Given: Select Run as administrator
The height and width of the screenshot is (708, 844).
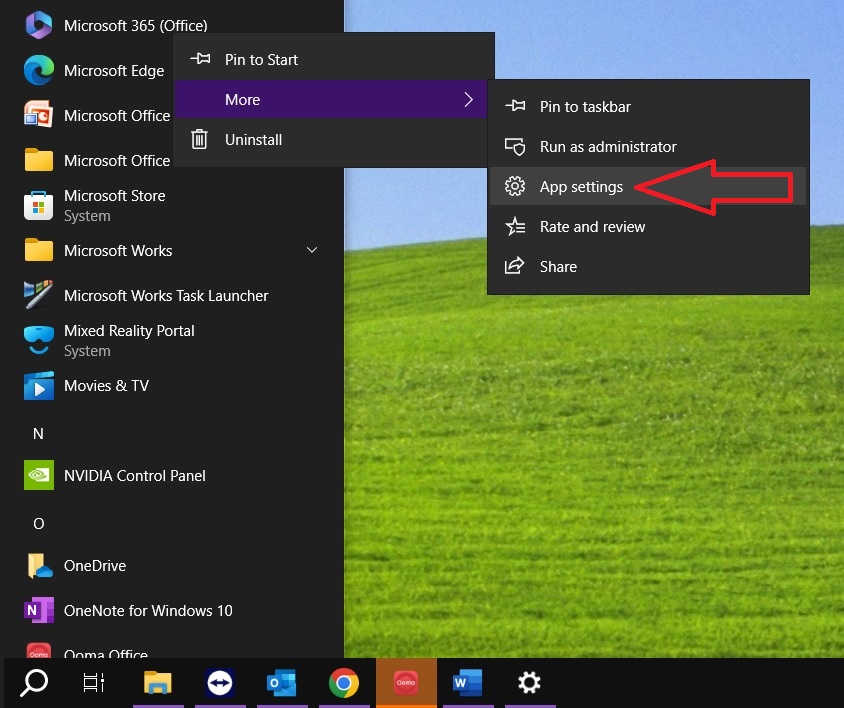Looking at the screenshot, I should (x=648, y=146).
